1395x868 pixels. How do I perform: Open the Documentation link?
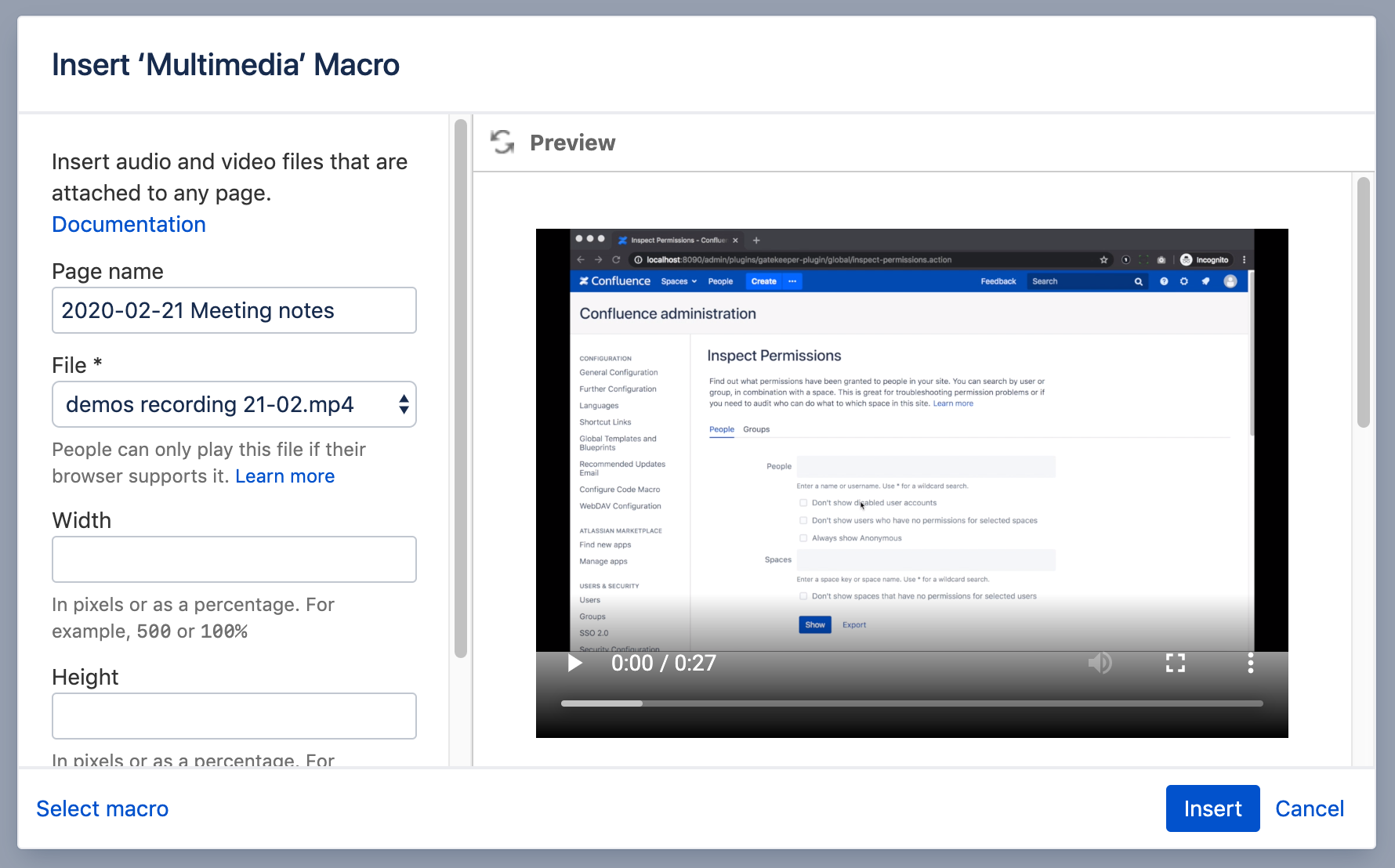tap(129, 224)
